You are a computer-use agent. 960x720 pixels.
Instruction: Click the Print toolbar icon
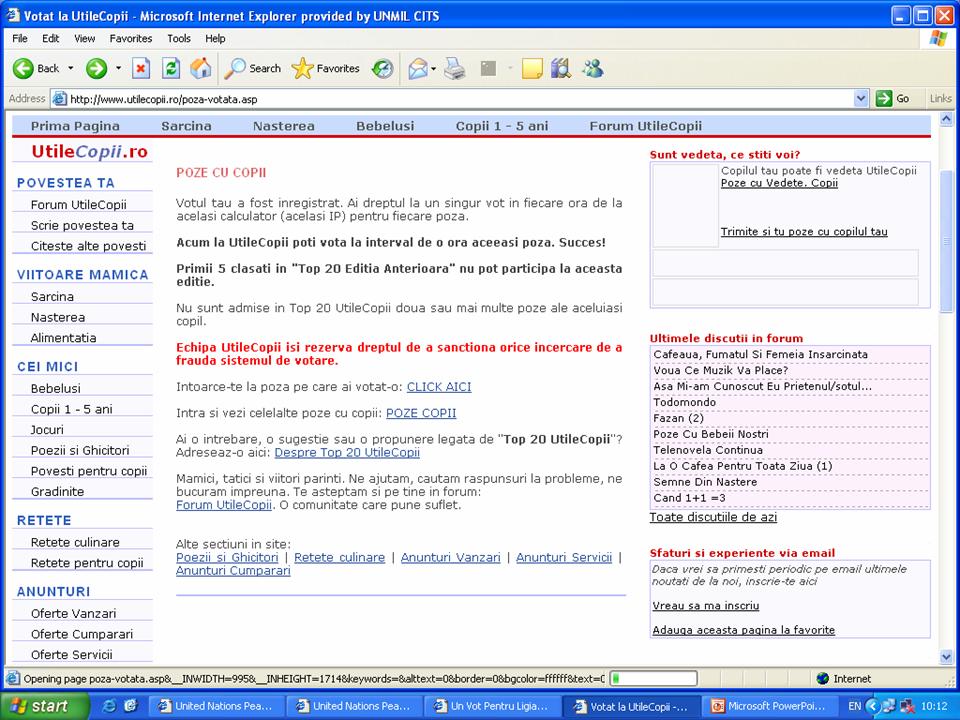455,69
